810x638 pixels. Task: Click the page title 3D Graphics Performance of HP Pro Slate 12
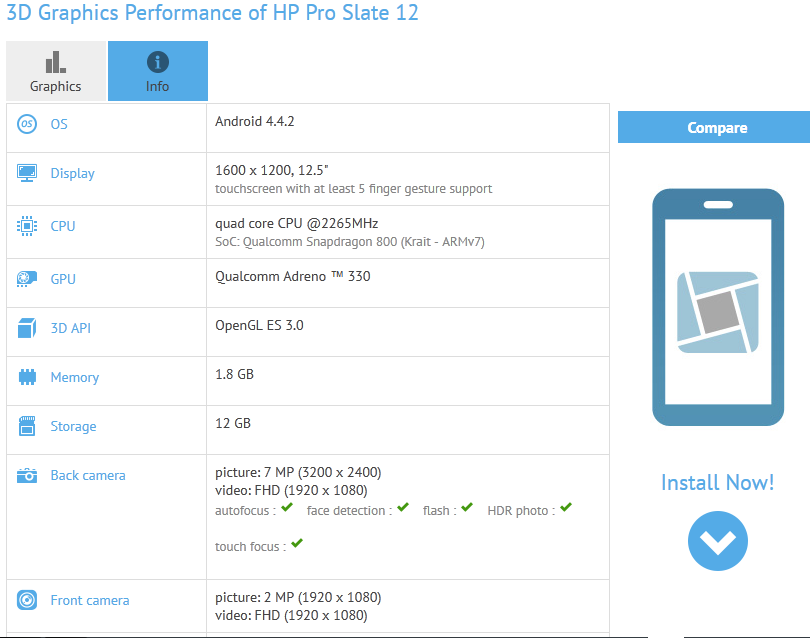pyautogui.click(x=212, y=12)
